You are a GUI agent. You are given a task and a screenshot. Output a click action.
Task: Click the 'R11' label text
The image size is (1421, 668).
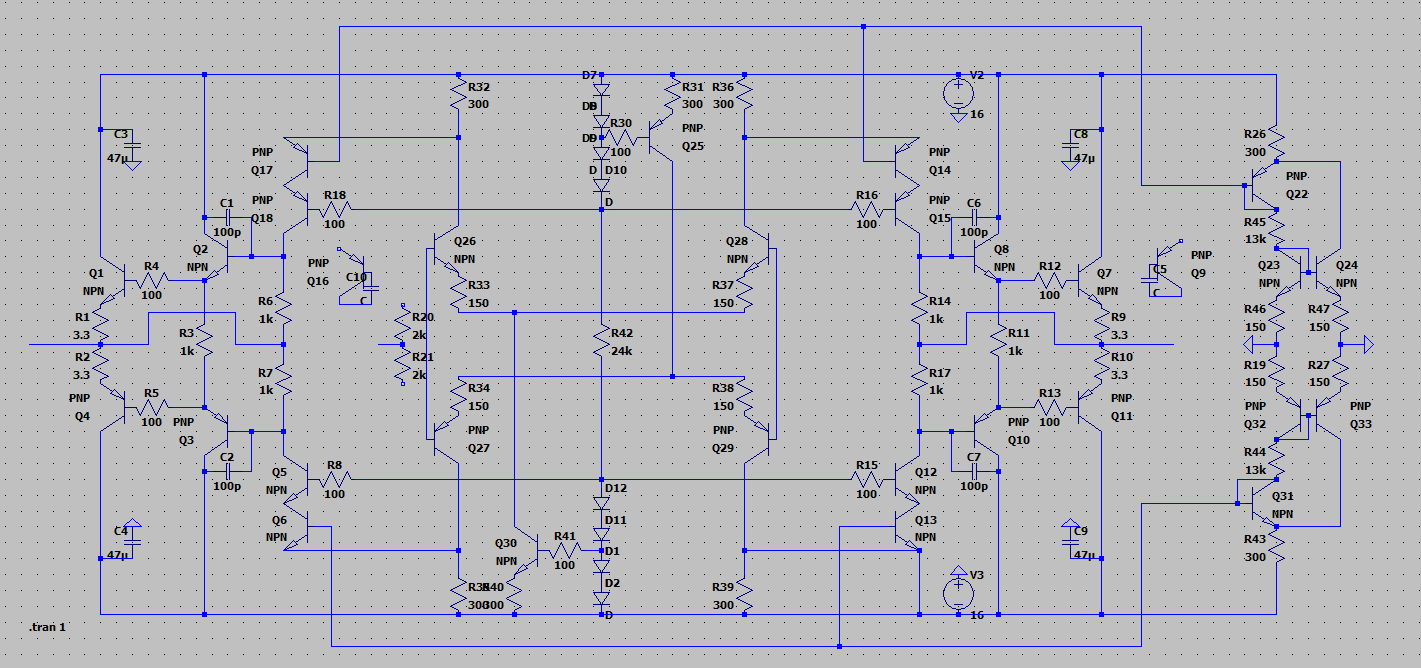coord(1019,333)
